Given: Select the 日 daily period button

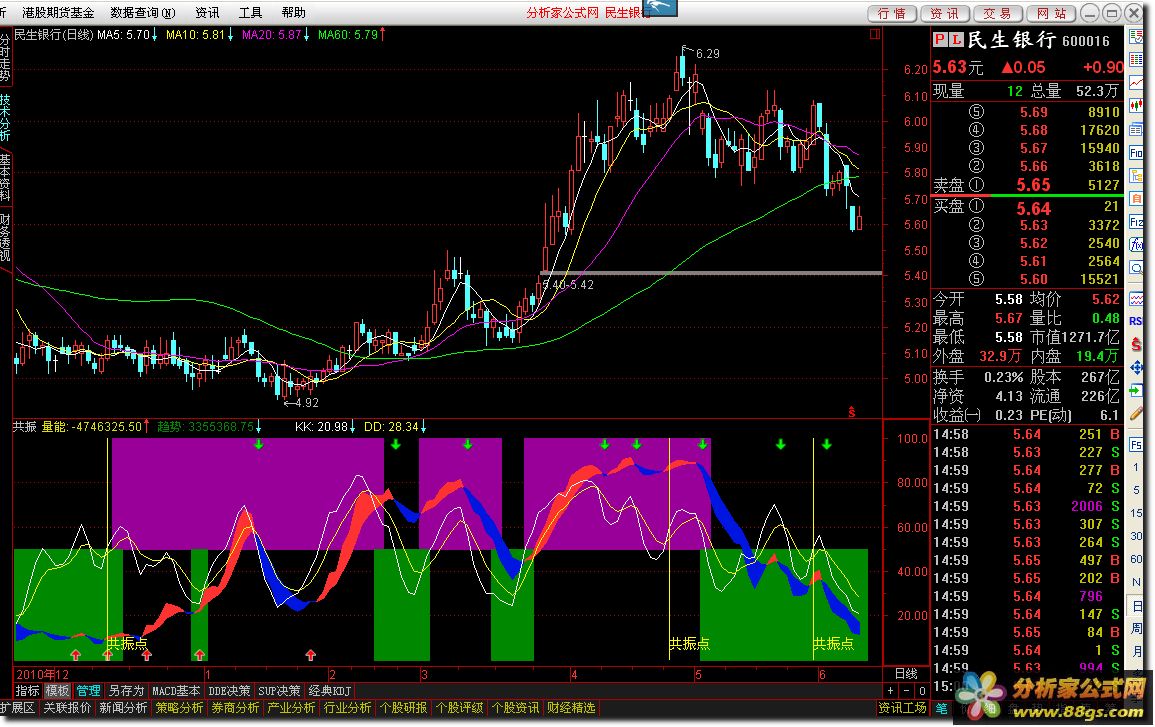Looking at the screenshot, I should coord(1137,607).
